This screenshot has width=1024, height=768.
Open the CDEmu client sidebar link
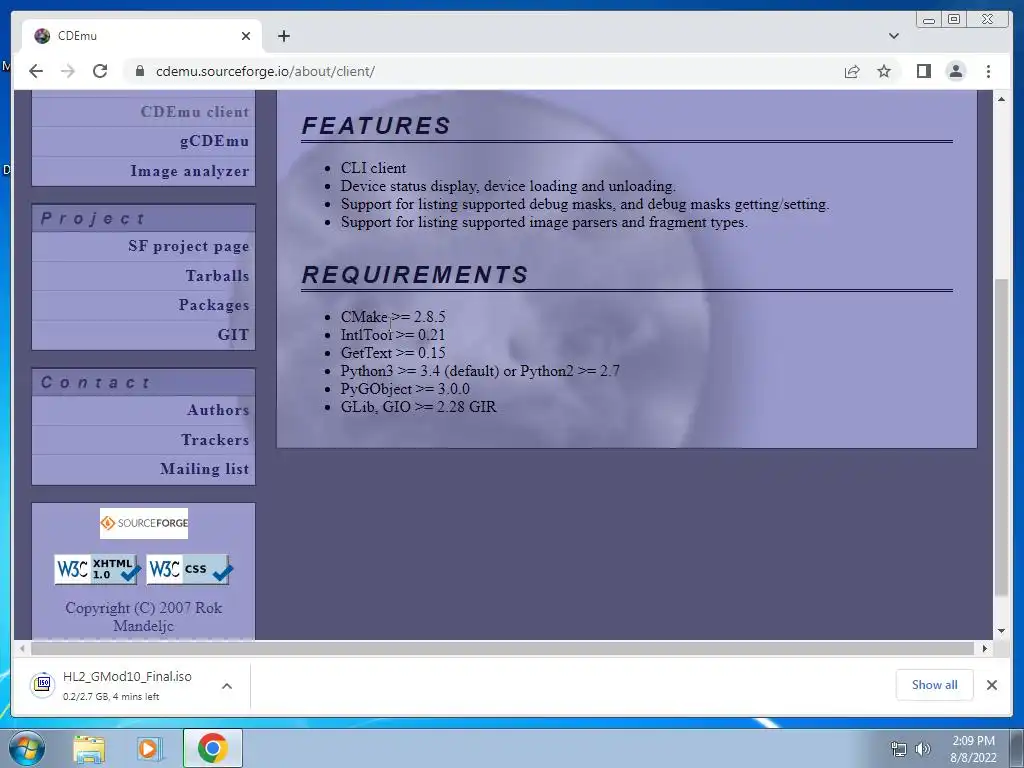(x=195, y=112)
